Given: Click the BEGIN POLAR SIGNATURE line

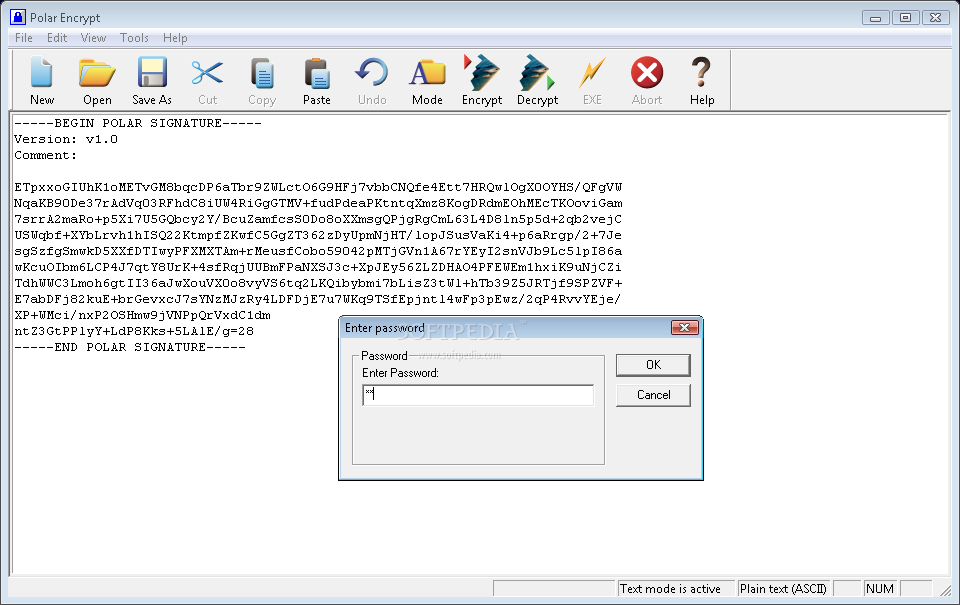Looking at the screenshot, I should (138, 123).
